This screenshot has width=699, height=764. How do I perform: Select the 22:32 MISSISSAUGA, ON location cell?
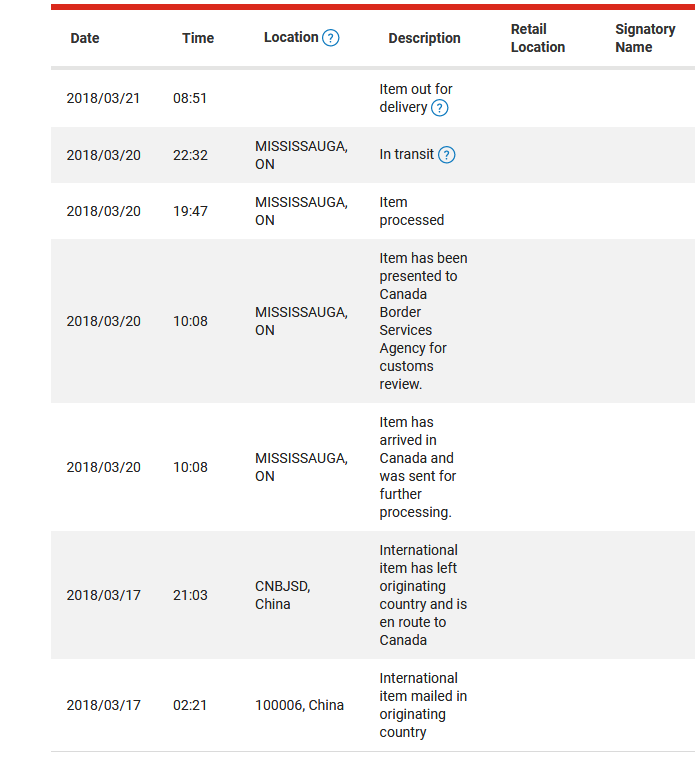click(301, 155)
